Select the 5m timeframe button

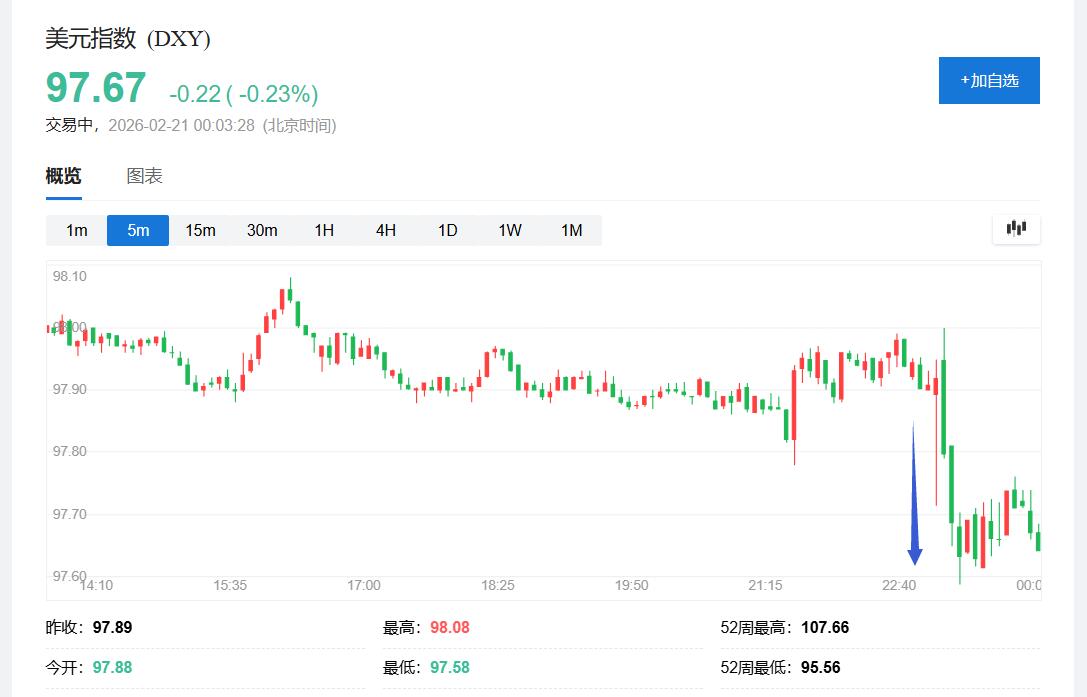tap(138, 230)
